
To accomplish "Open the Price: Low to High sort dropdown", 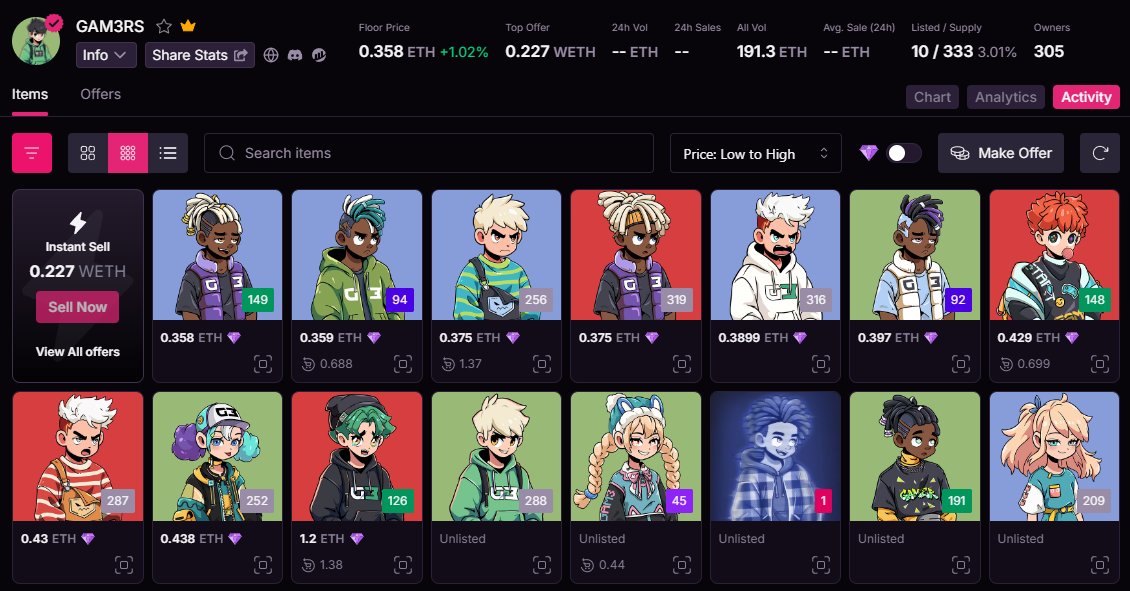I will (x=755, y=153).
